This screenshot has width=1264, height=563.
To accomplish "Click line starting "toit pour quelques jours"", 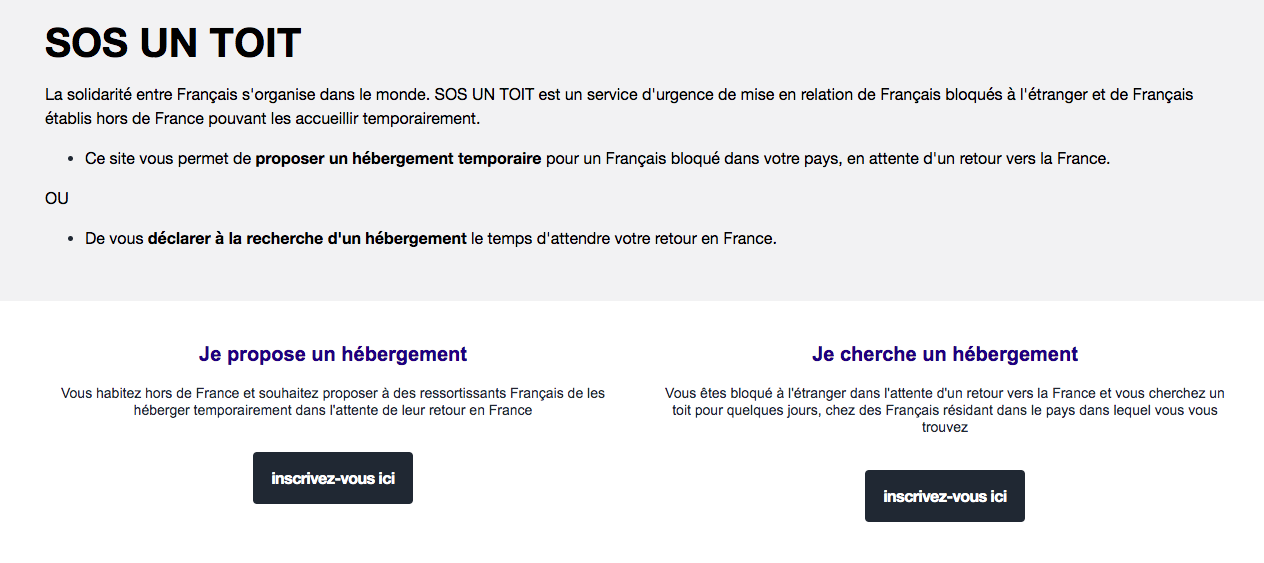I will pos(945,410).
